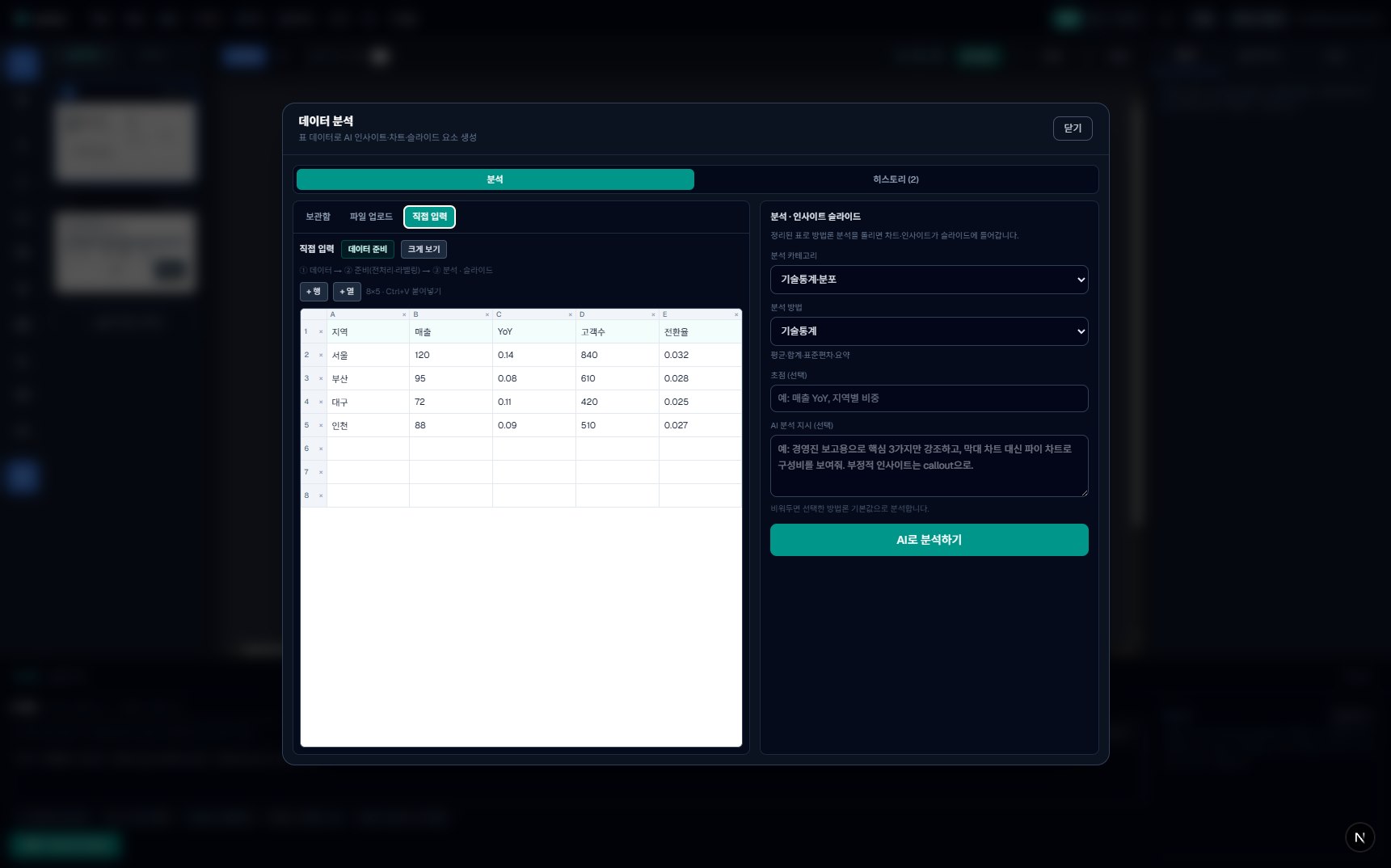Viewport: 1391px width, 868px height.
Task: Remove empty row 8 using its × icon
Action: point(321,496)
